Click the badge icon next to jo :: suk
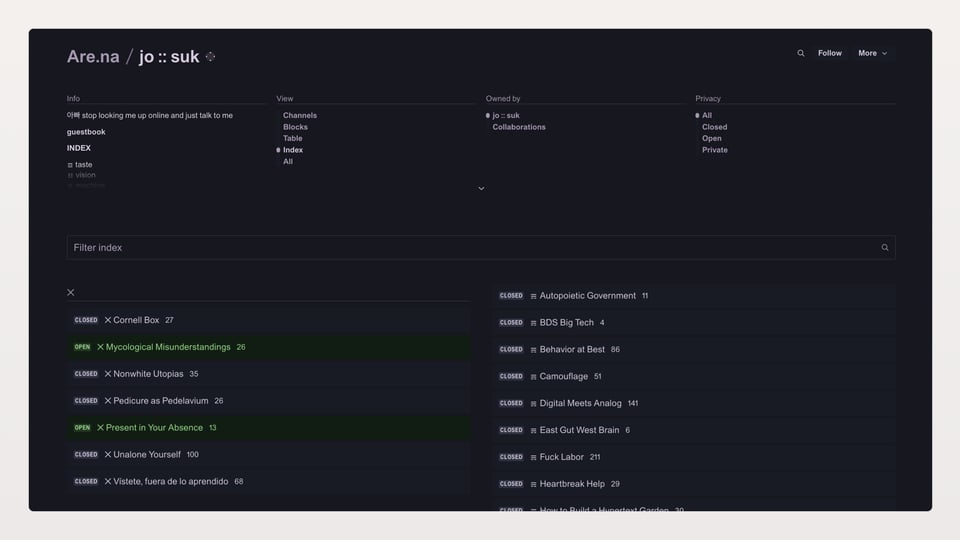The width and height of the screenshot is (960, 540). [x=210, y=57]
